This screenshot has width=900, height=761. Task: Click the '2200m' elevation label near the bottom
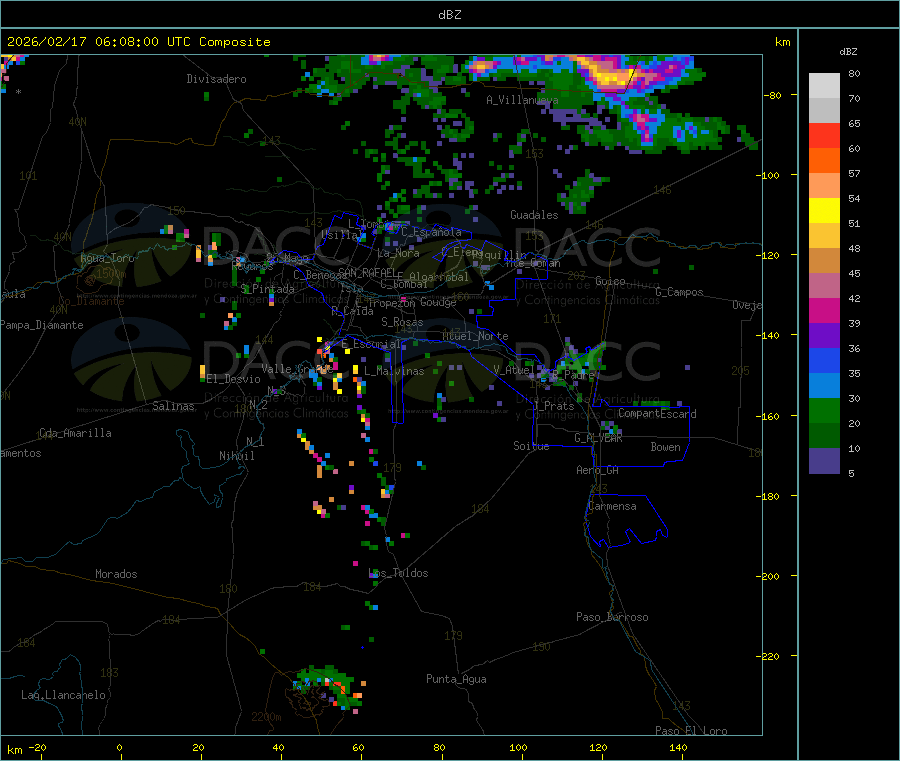click(x=266, y=717)
